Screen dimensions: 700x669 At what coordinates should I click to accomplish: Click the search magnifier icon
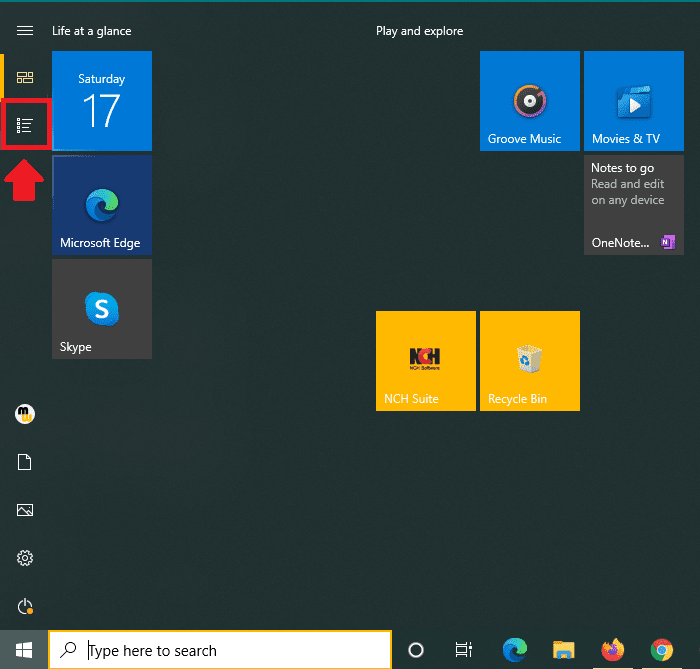pos(68,650)
